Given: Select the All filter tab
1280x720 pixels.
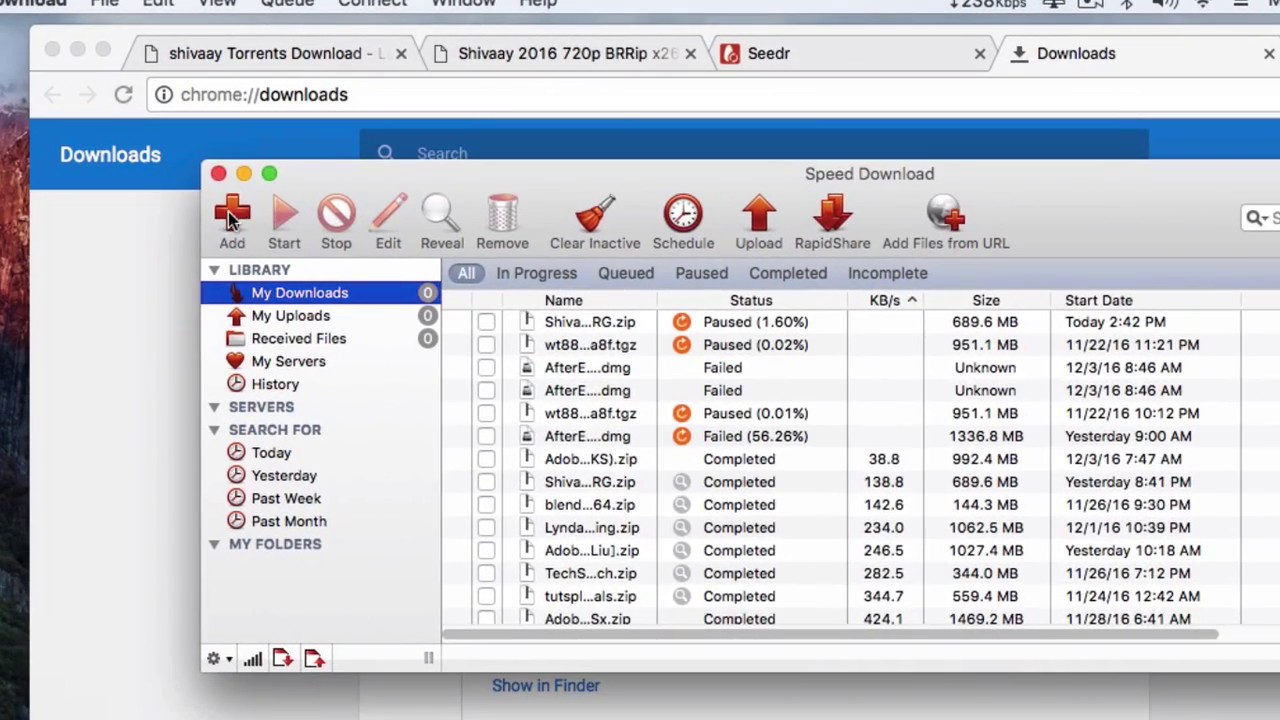Looking at the screenshot, I should coord(466,273).
